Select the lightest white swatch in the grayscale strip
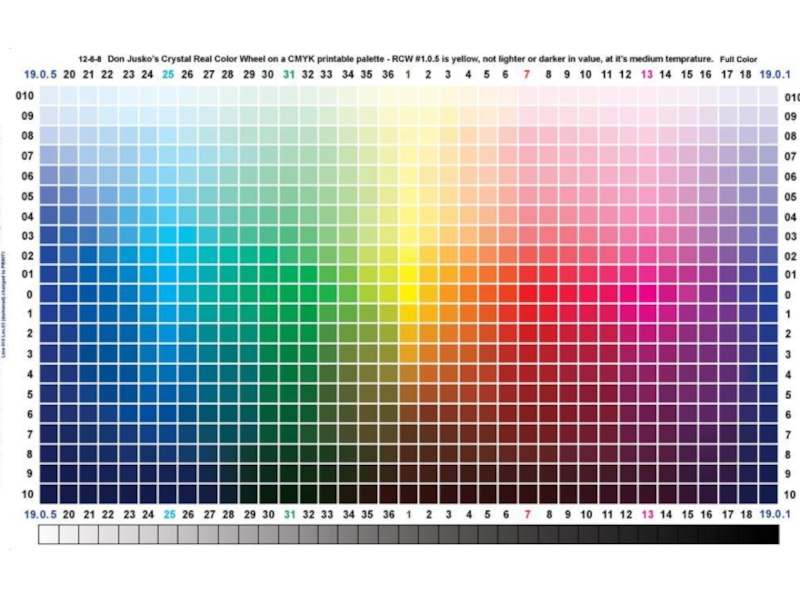The image size is (800, 600). [48, 534]
